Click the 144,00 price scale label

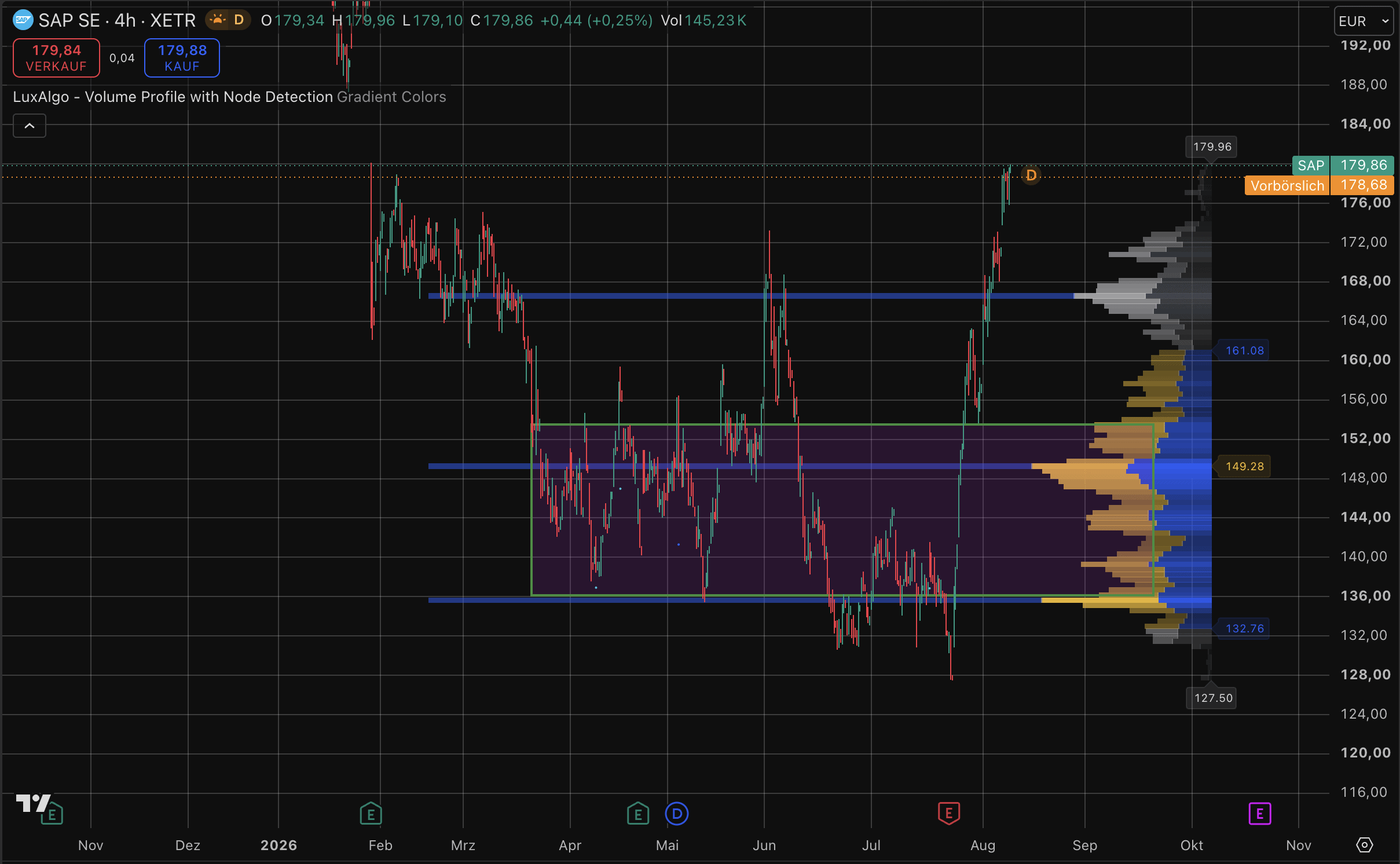[x=1365, y=517]
